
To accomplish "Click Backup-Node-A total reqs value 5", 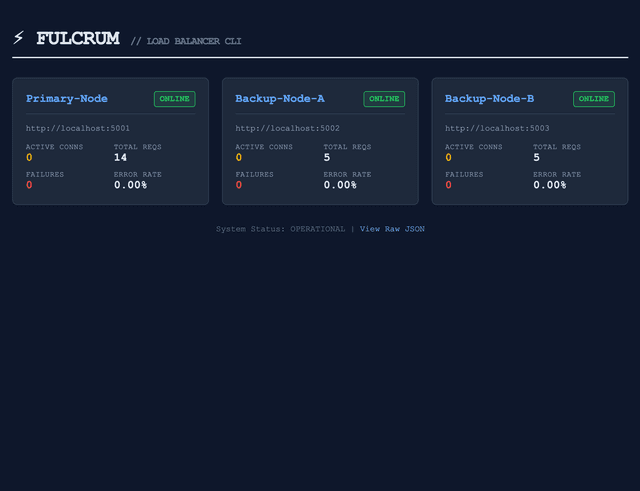I will 327,158.
